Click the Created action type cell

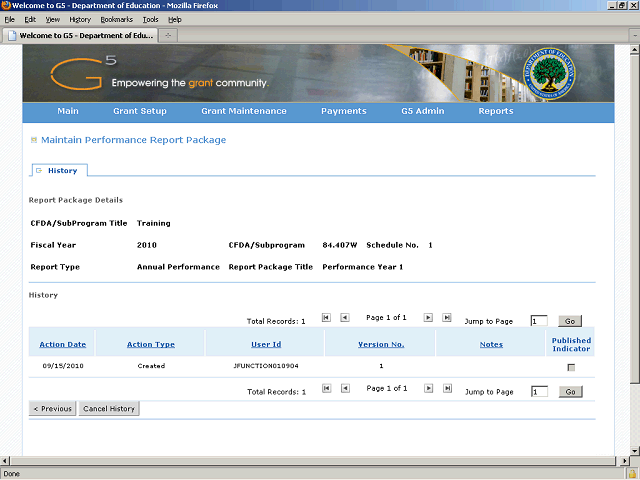151,366
